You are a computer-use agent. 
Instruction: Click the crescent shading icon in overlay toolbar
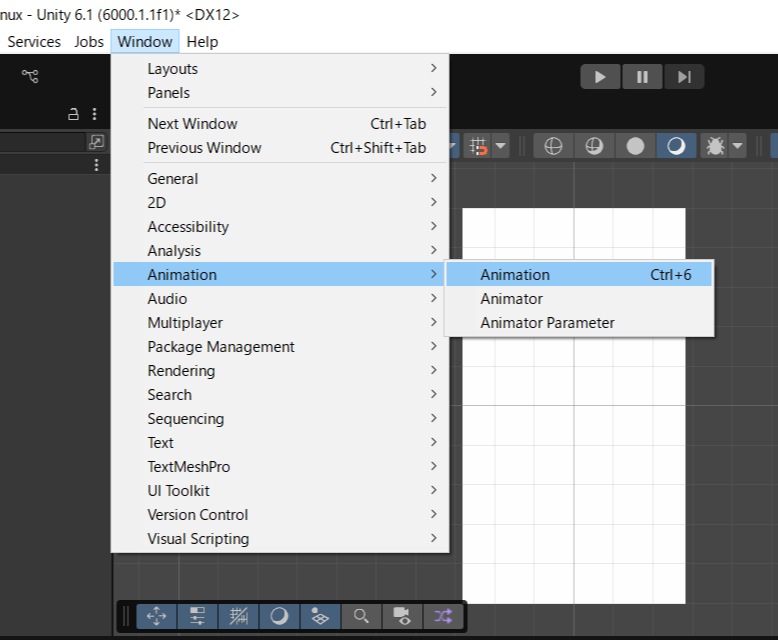279,616
